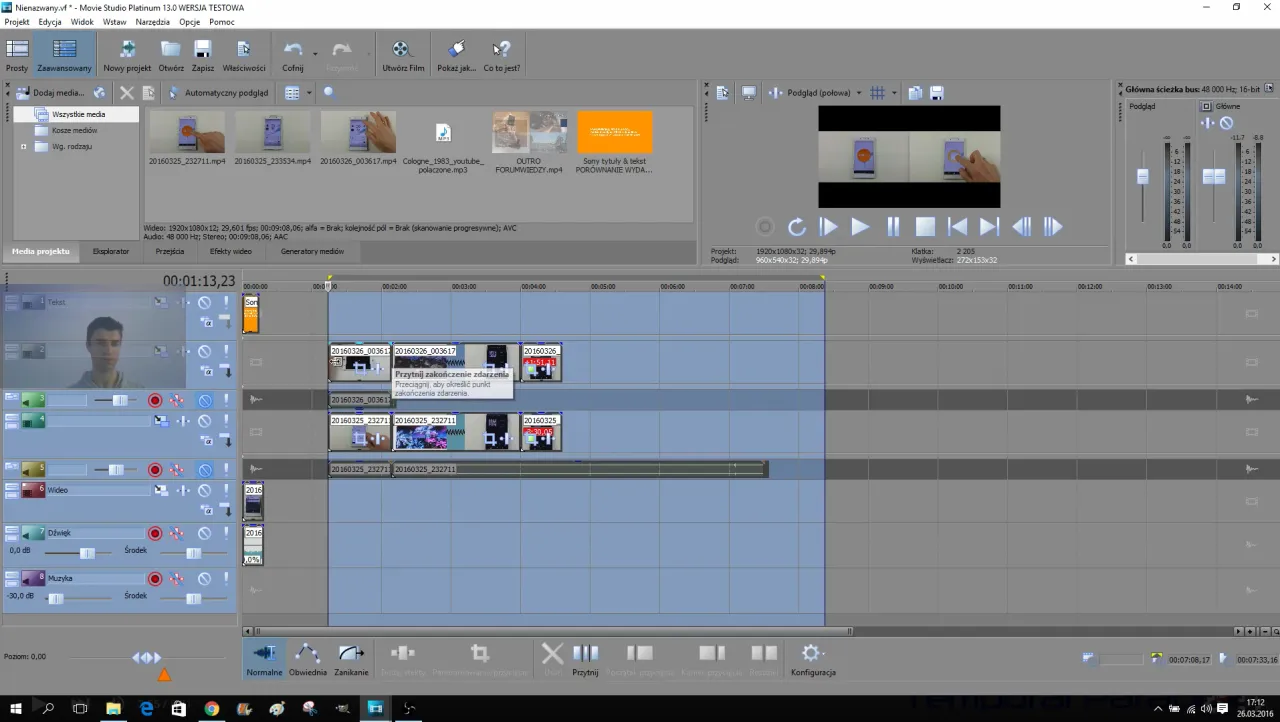Select the Zanikanie fade tool
This screenshot has height=722, width=1280.
[x=351, y=660]
